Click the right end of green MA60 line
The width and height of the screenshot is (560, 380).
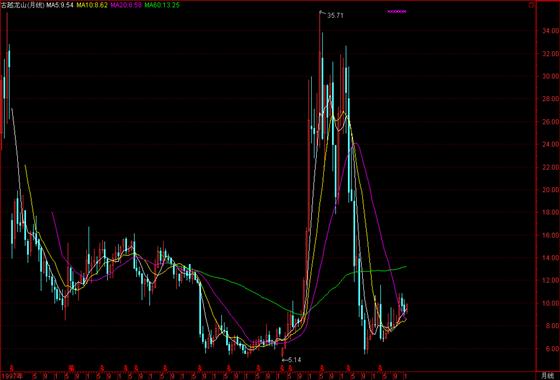click(x=405, y=266)
